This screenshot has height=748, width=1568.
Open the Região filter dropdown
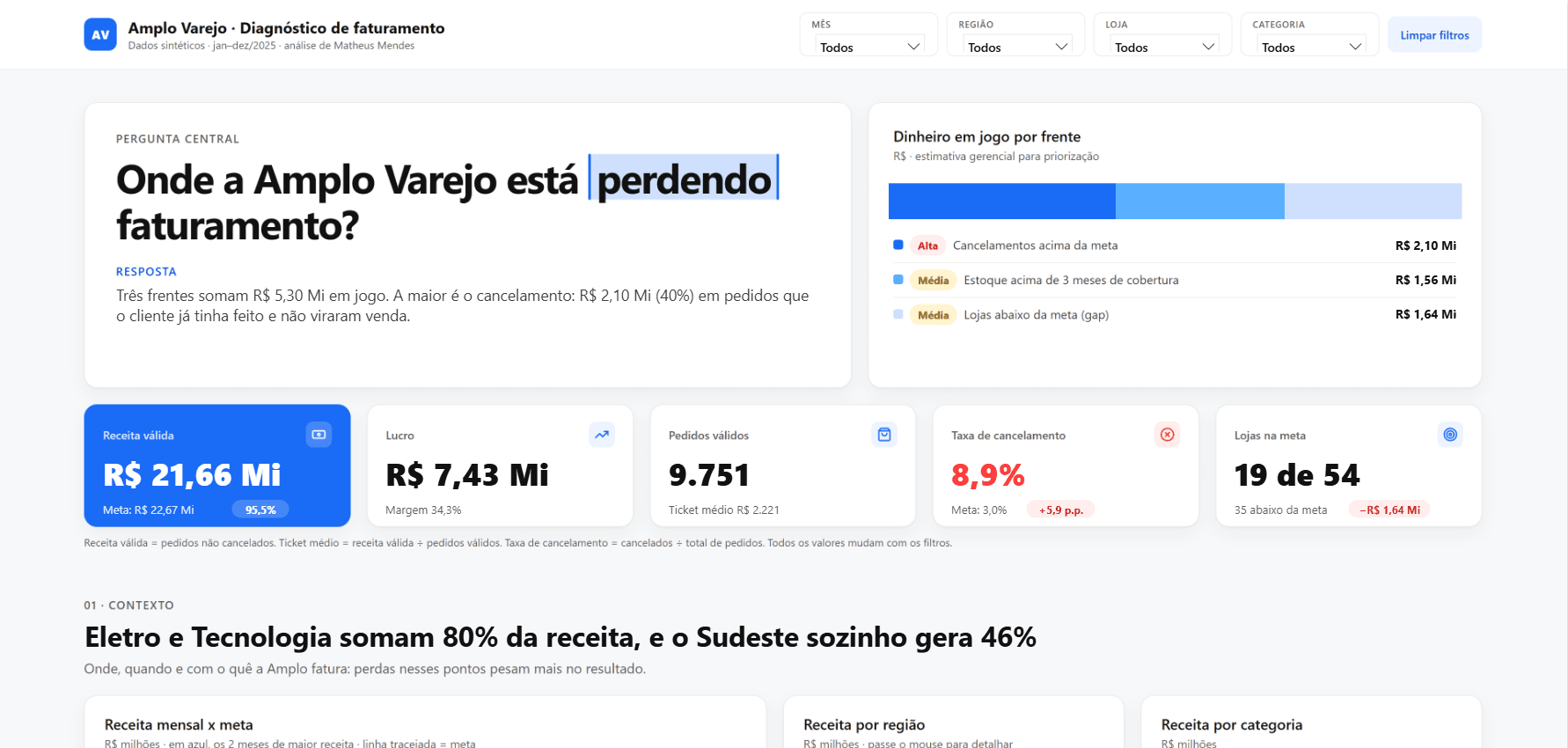pos(1016,47)
